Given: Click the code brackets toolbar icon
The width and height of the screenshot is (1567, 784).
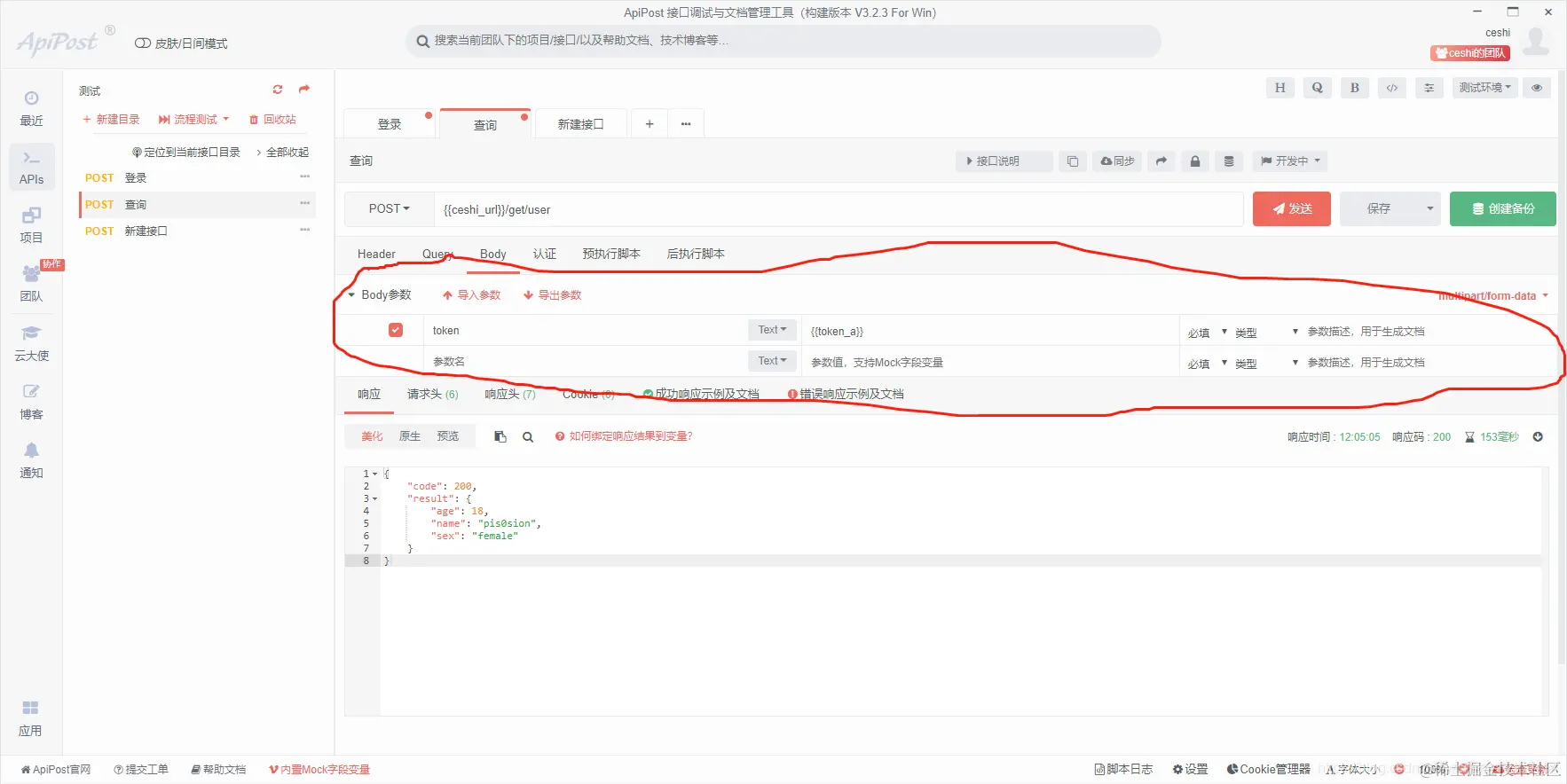Looking at the screenshot, I should [1392, 88].
